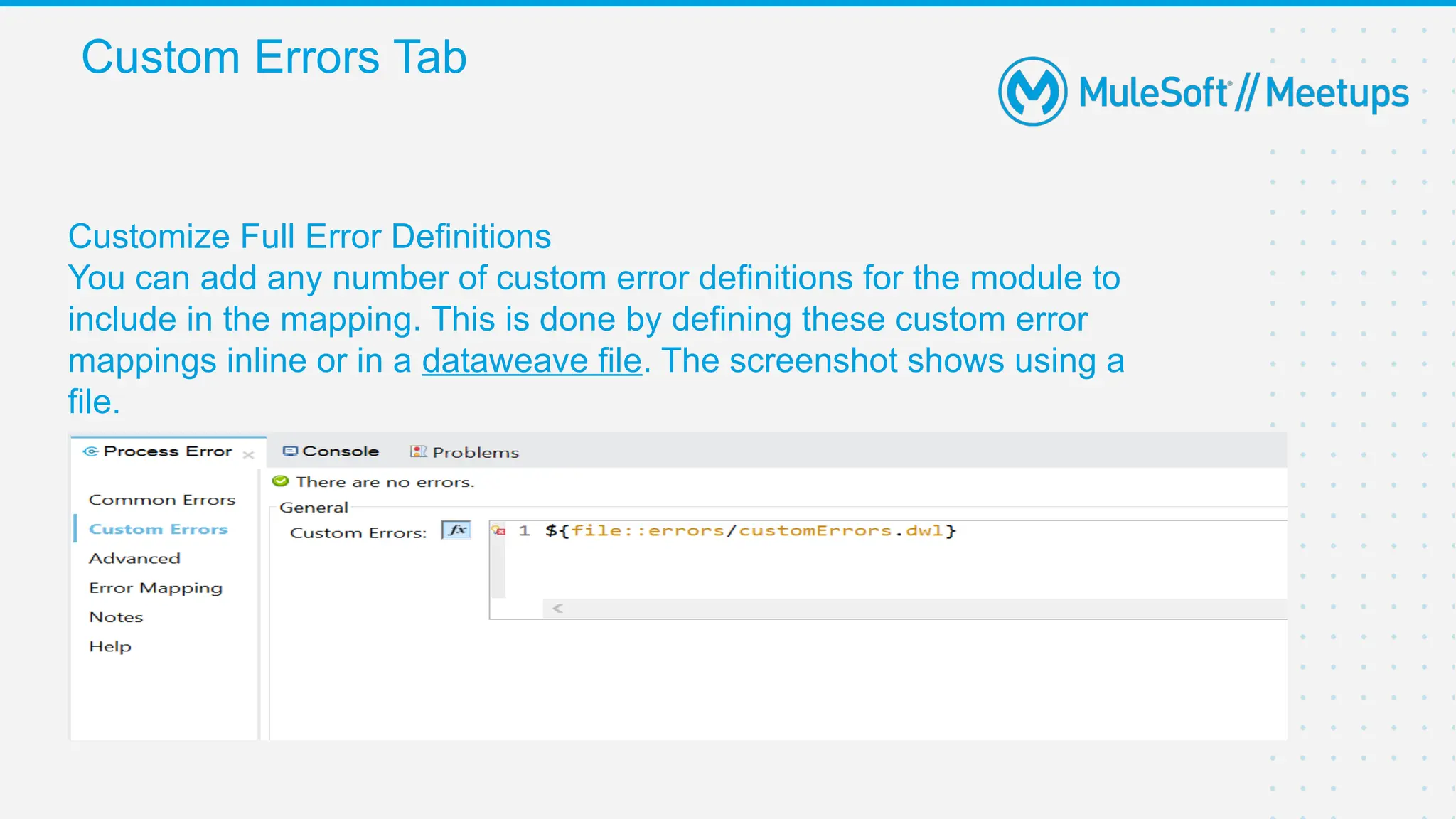
Task: Click the MuleSoft Meetups logo
Action: point(1203,92)
